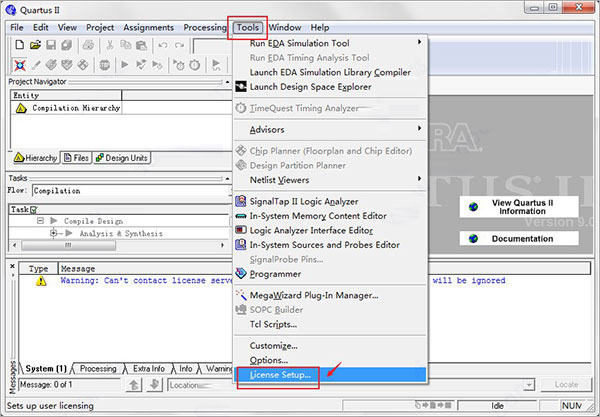Click the New file toolbar icon
Image resolution: width=600 pixels, height=417 pixels.
tap(20, 45)
